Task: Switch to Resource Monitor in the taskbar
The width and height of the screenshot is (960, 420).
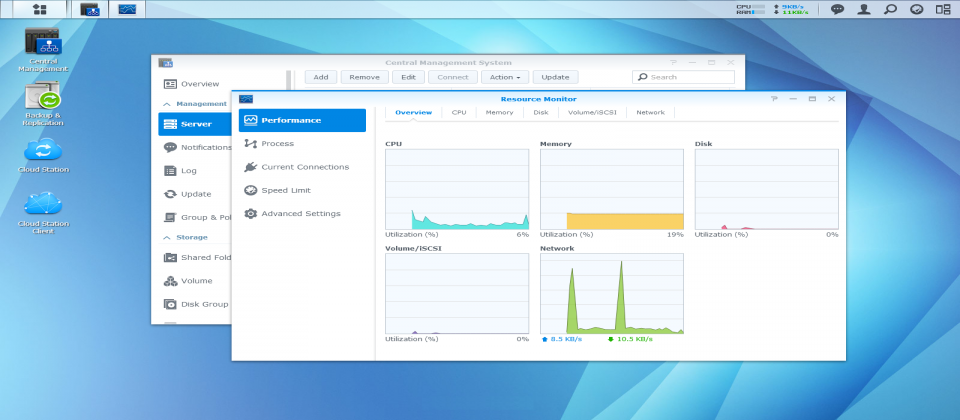Action: 128,9
